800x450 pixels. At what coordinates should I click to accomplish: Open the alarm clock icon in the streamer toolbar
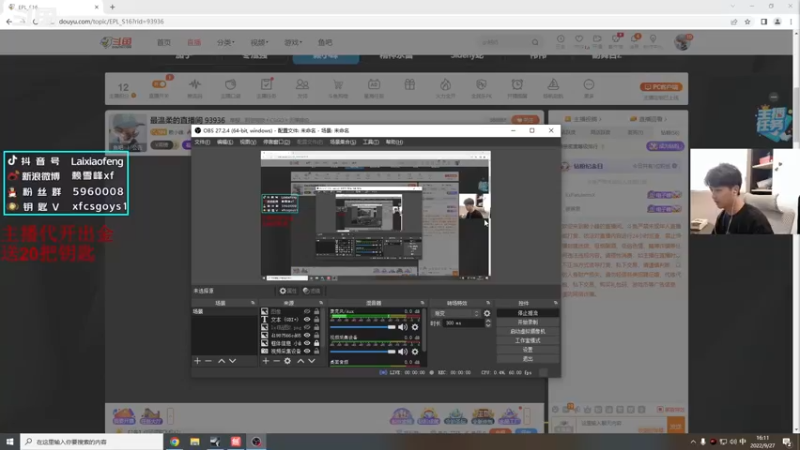(517, 85)
